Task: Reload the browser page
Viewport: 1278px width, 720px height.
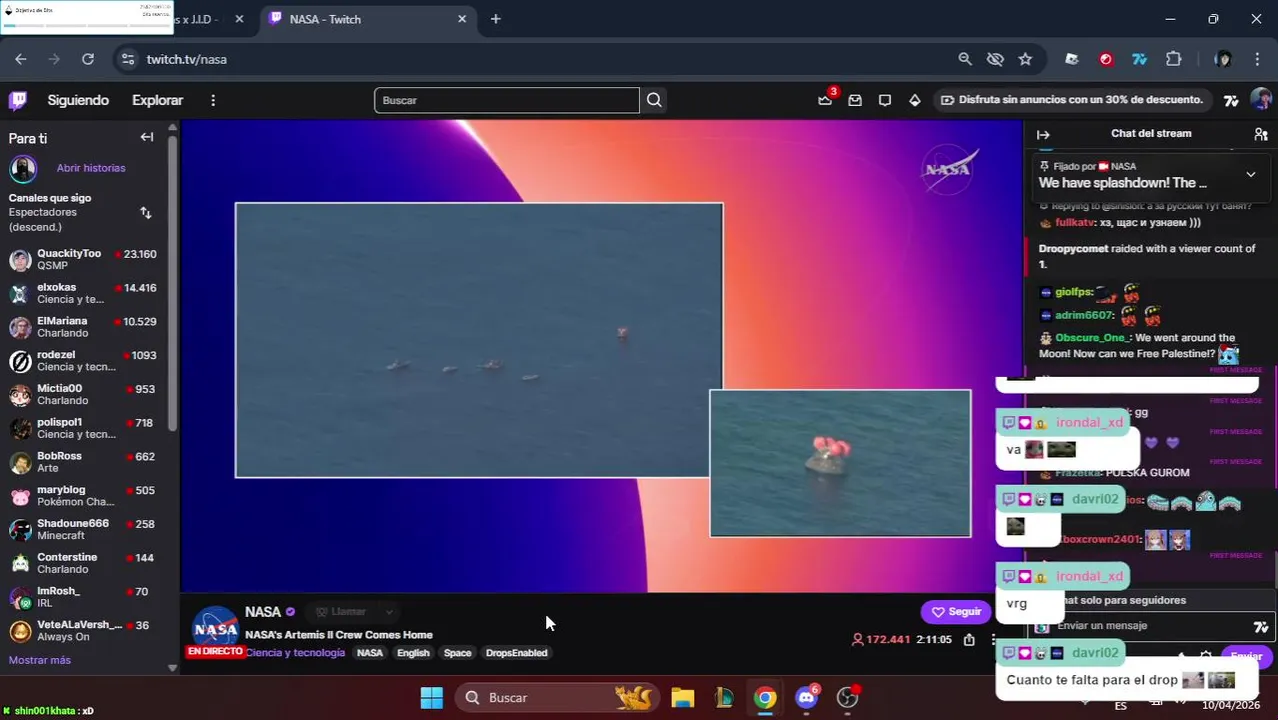Action: [88, 59]
